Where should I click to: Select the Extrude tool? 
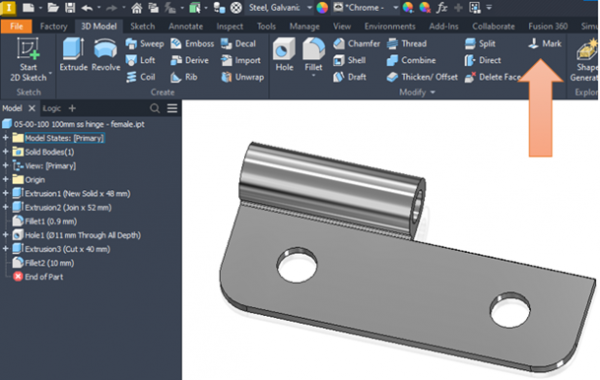tap(73, 54)
